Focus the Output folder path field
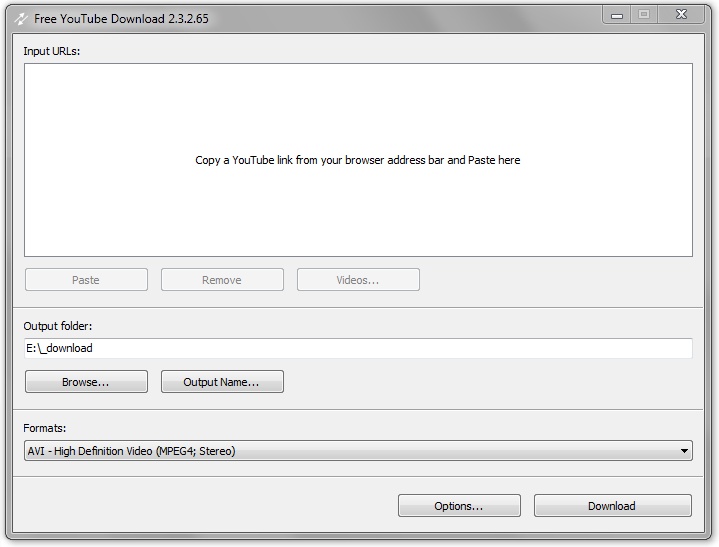 click(x=358, y=348)
